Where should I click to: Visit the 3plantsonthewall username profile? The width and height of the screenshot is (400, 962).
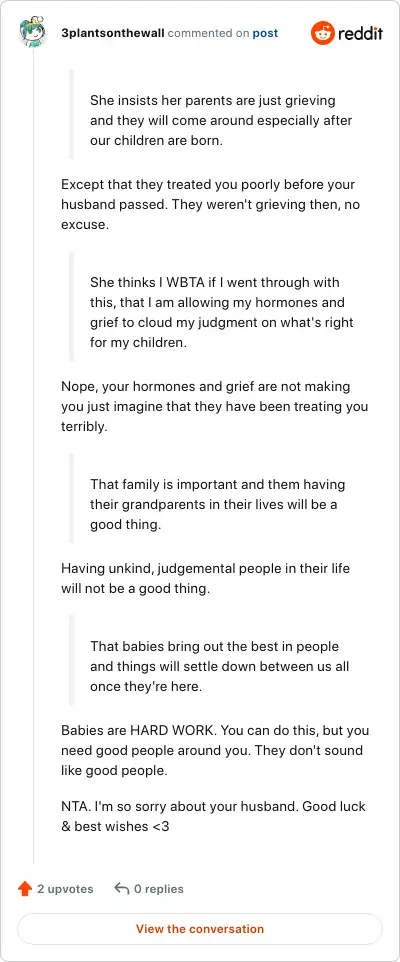tap(113, 33)
